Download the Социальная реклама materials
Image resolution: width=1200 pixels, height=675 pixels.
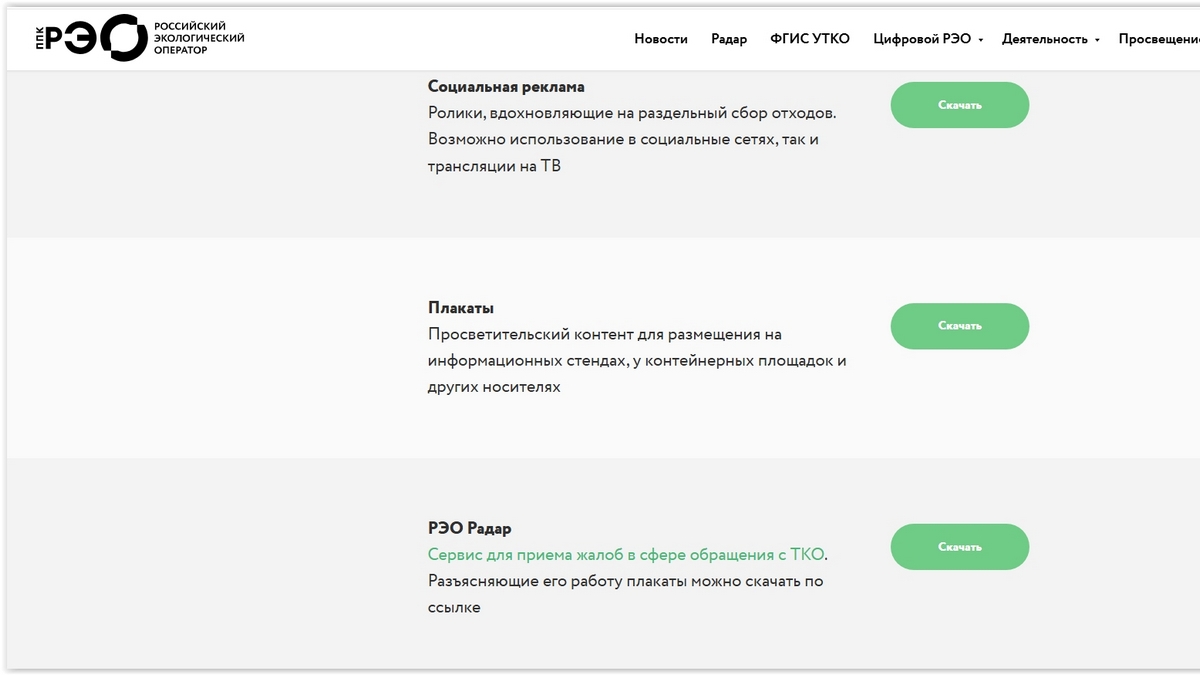(x=959, y=105)
